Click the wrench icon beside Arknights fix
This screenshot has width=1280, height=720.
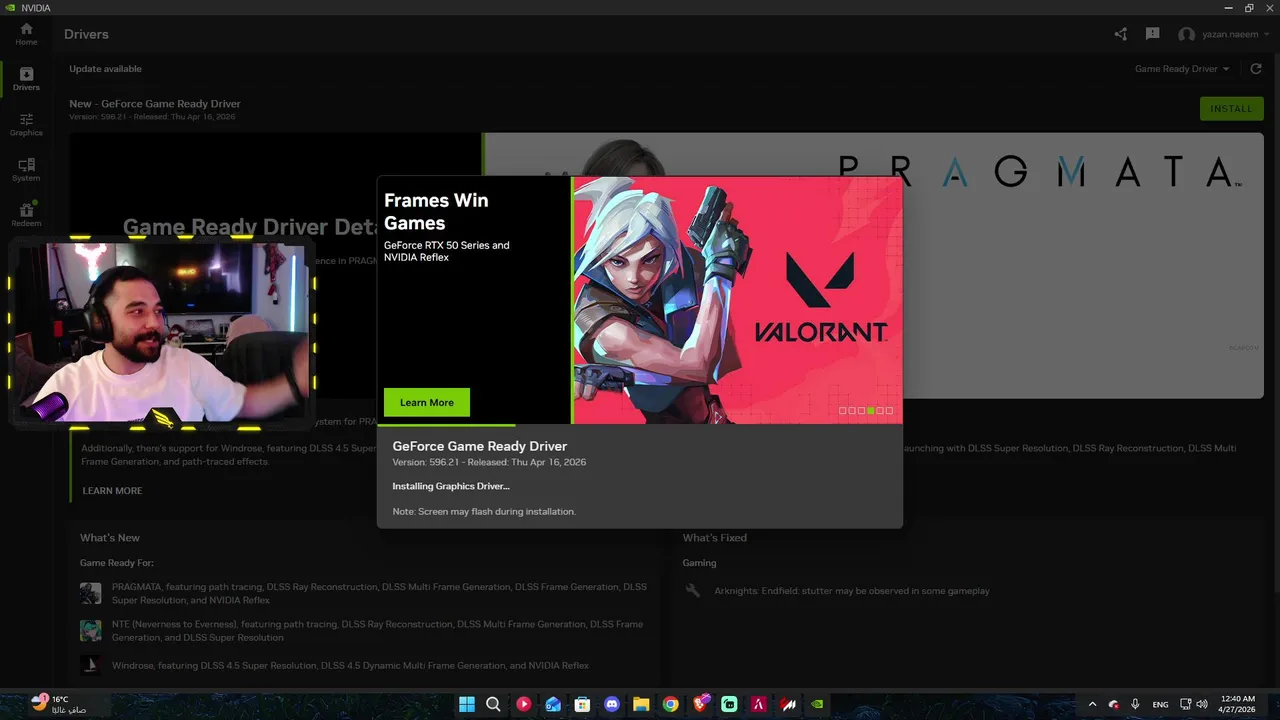point(692,591)
